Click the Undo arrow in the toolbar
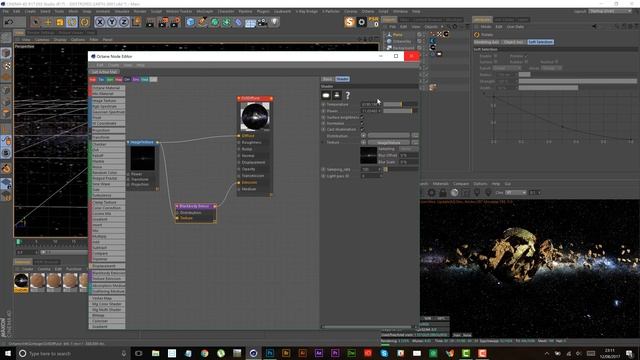Viewport: 640px width, 360px height. [9, 22]
